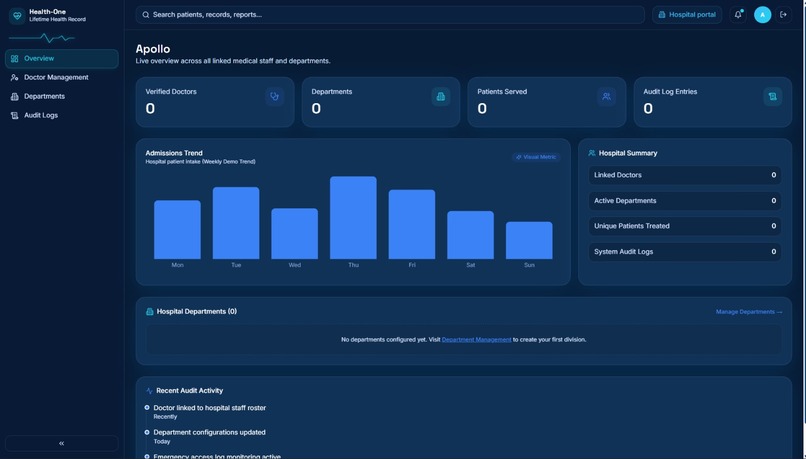Open Audit Logs in sidebar
This screenshot has height=459, width=806.
point(62,116)
